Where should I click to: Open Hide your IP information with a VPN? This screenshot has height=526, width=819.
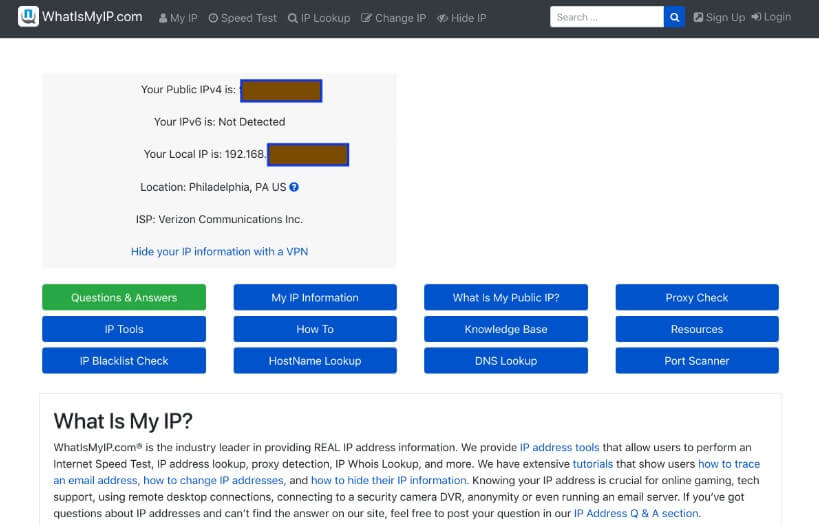[x=219, y=252]
